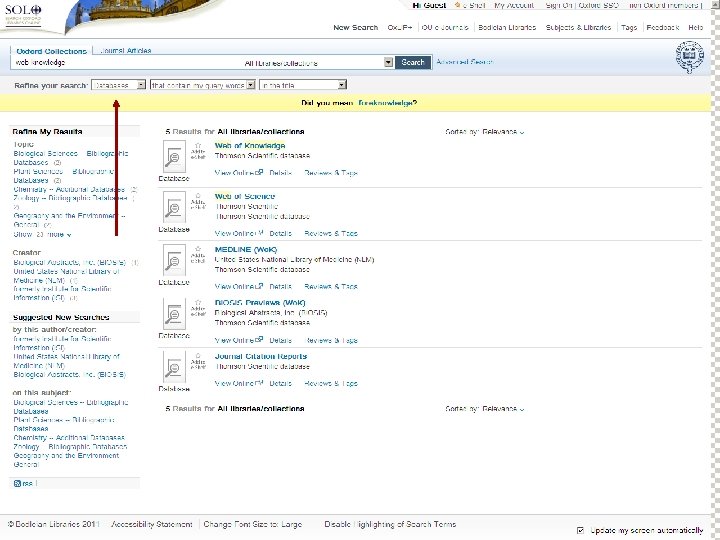Open the Journal Citation Reports database thumbnail
This screenshot has height=540, width=720.
coord(174,367)
